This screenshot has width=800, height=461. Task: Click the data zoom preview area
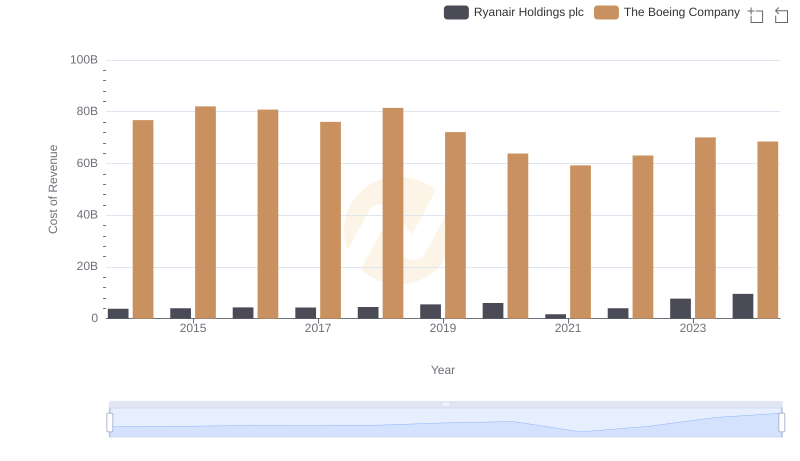coord(445,423)
